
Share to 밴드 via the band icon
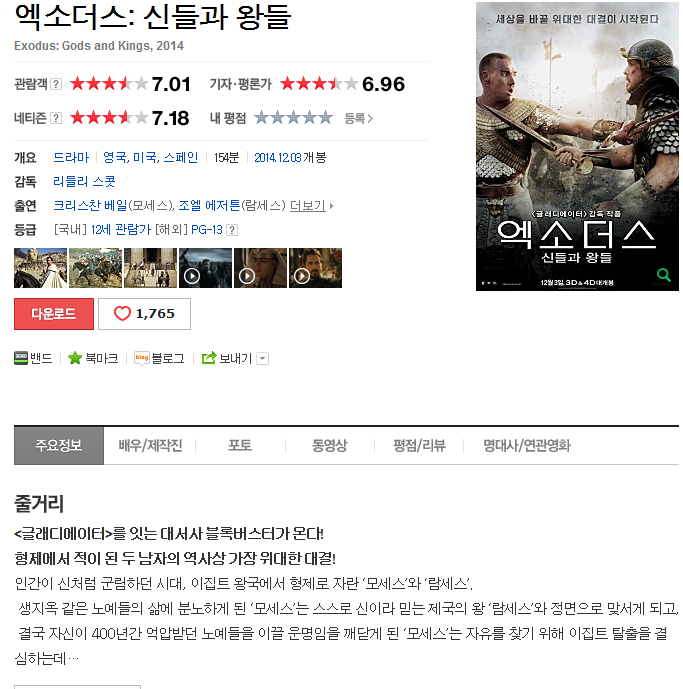21,358
